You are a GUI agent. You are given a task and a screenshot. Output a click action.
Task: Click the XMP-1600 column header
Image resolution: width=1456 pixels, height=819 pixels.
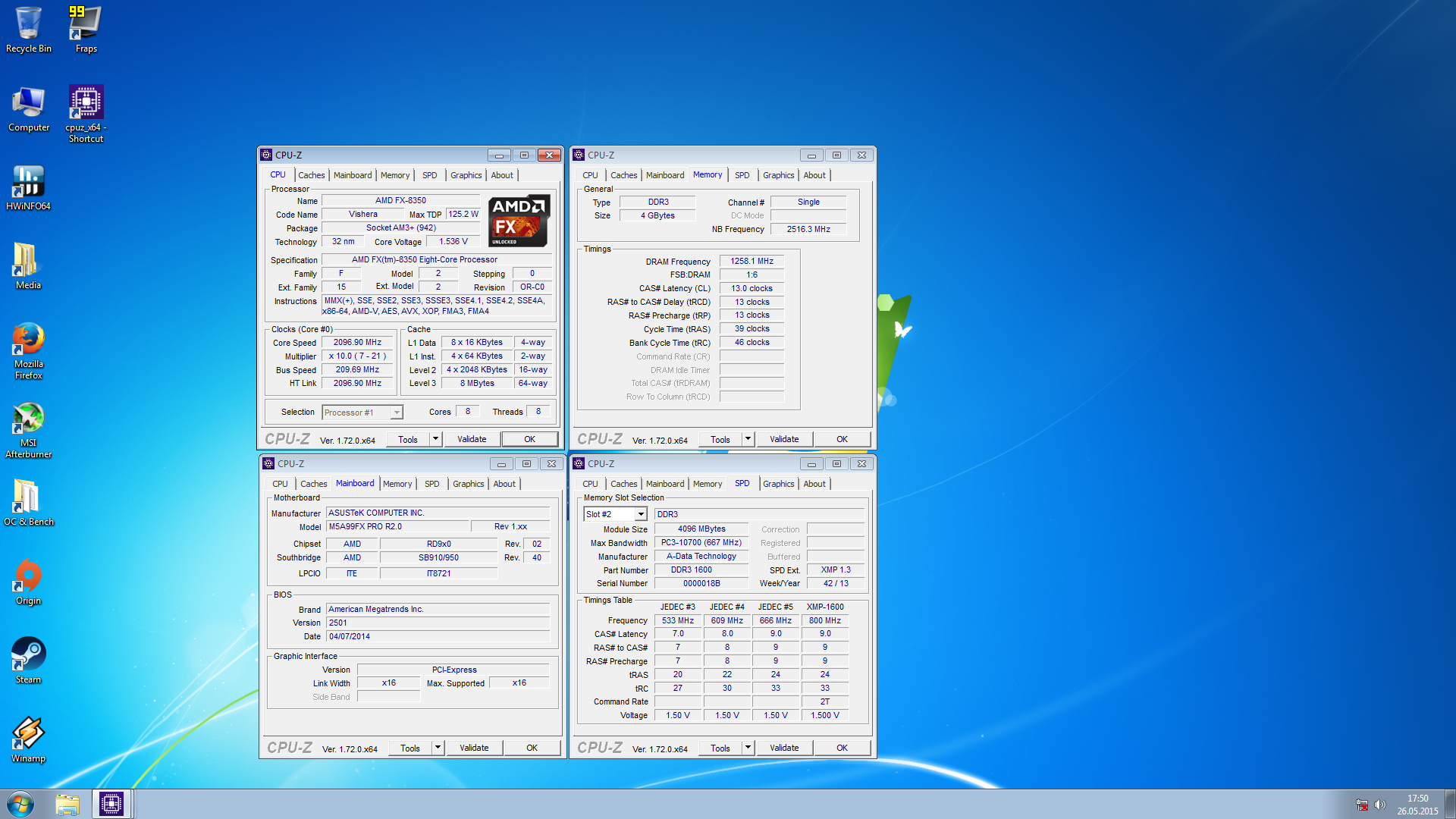pyautogui.click(x=824, y=607)
